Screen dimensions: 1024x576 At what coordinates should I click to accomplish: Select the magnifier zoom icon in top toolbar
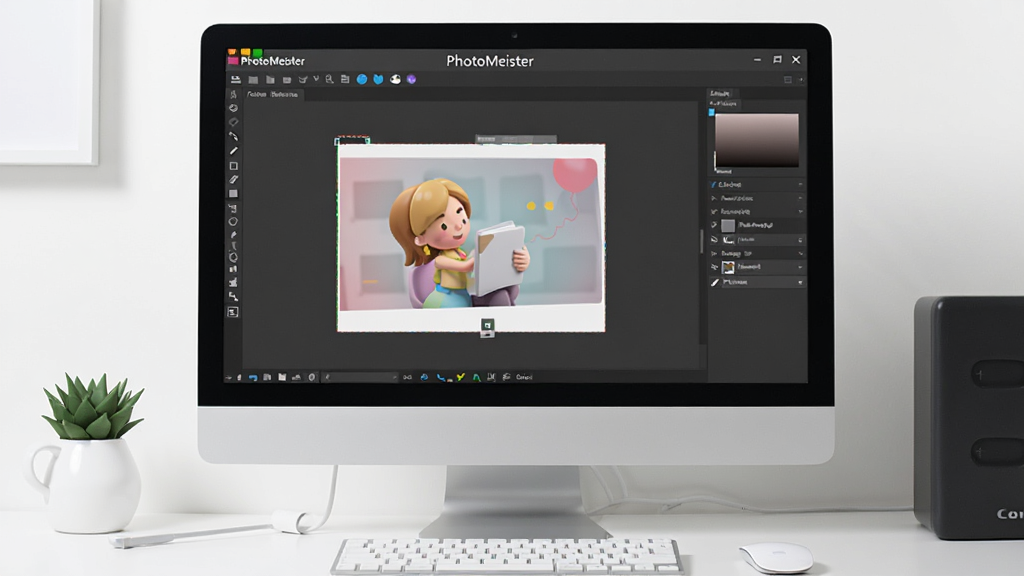330,79
